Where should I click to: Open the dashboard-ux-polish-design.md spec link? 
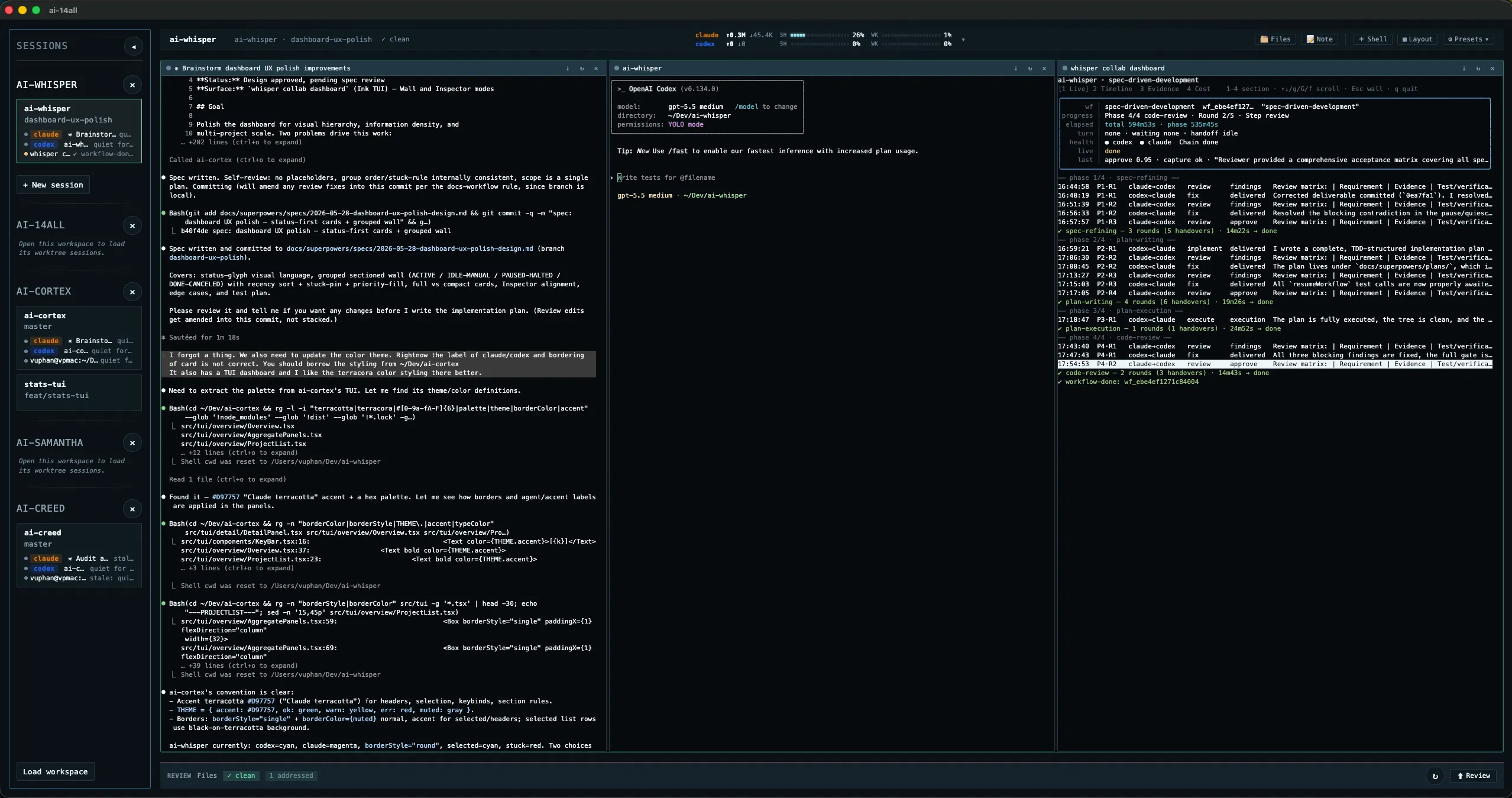[x=409, y=249]
